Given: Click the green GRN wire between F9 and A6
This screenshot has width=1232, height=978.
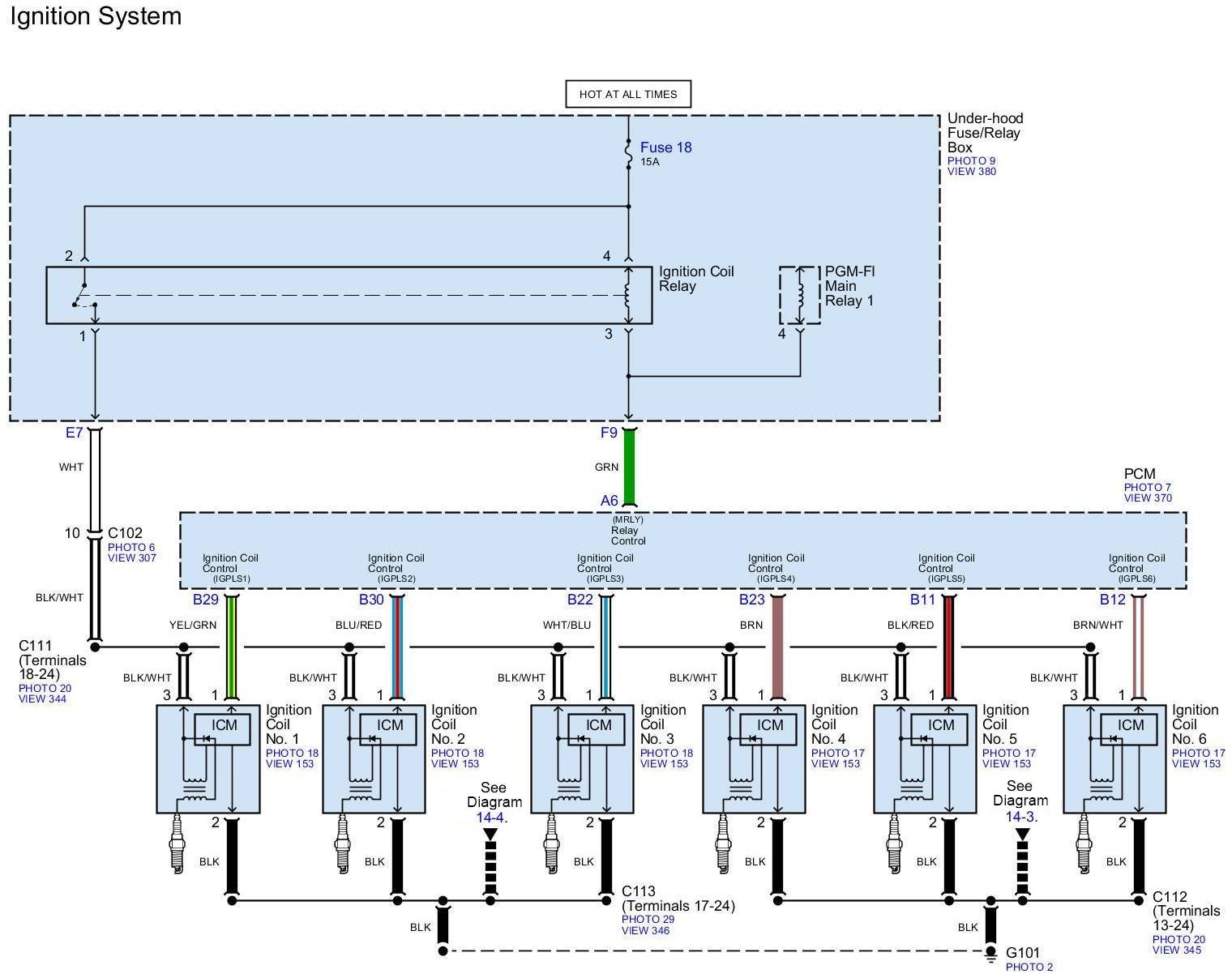Looking at the screenshot, I should 628,467.
